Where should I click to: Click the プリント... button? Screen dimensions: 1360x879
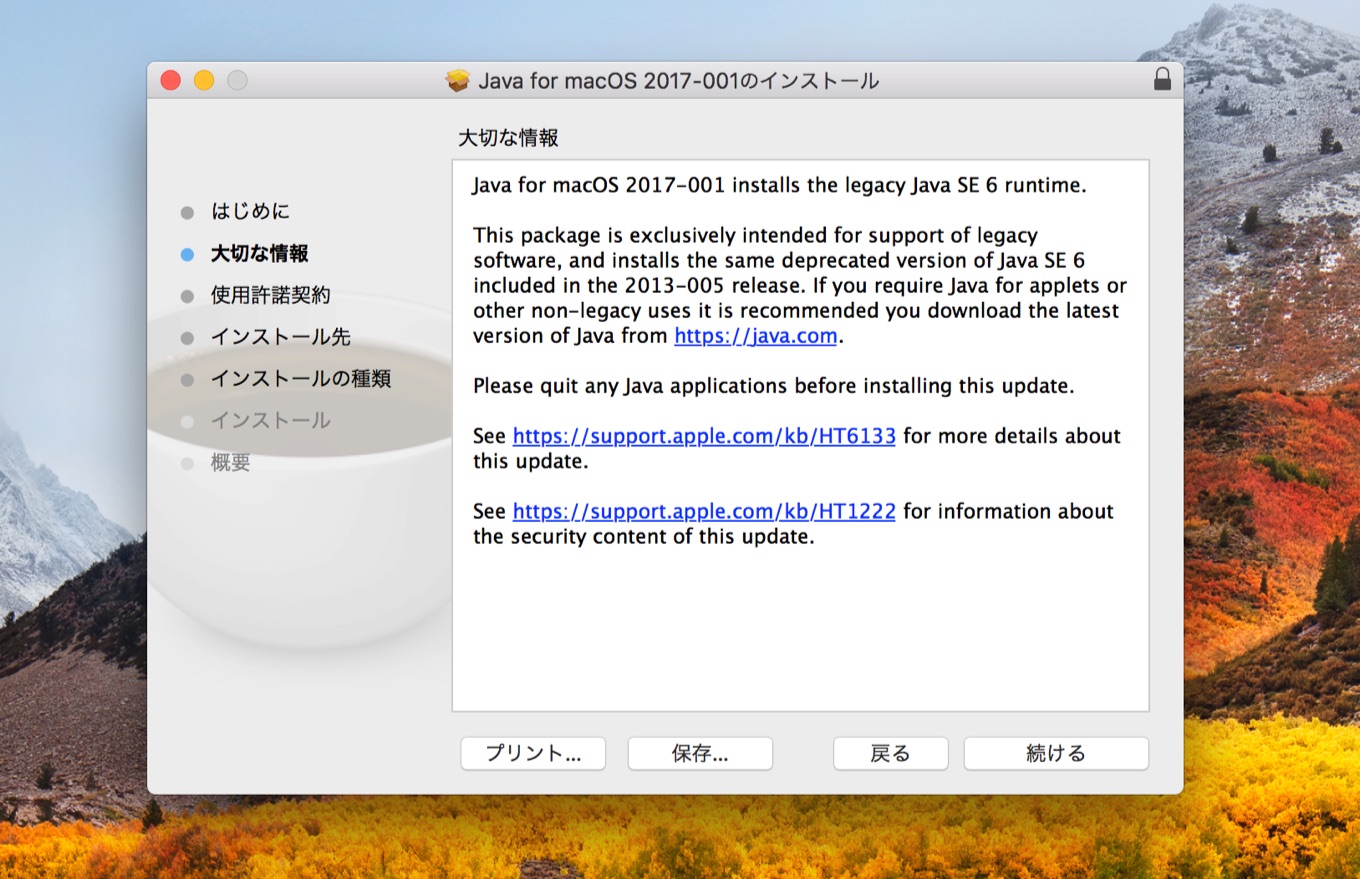pyautogui.click(x=533, y=754)
